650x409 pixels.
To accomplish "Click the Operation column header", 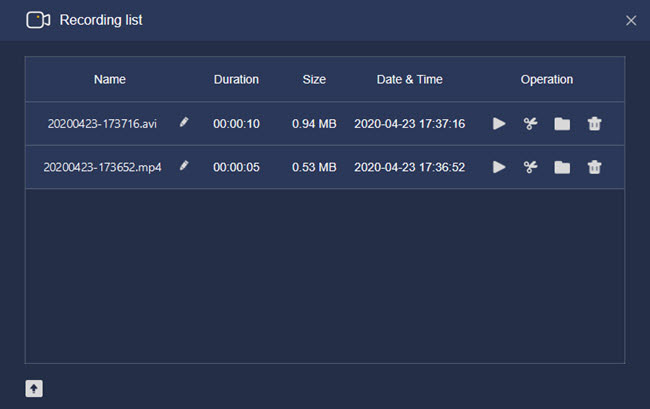I will [x=547, y=79].
